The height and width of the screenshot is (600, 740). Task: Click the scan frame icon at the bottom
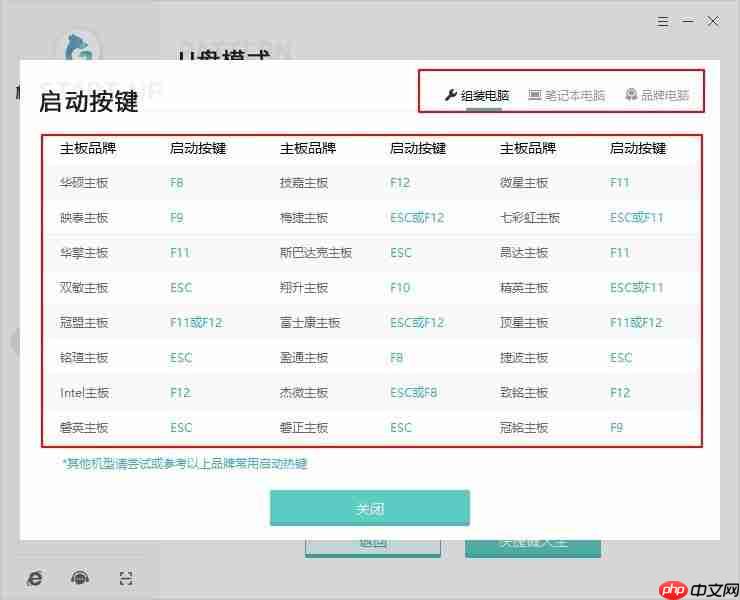point(126,578)
